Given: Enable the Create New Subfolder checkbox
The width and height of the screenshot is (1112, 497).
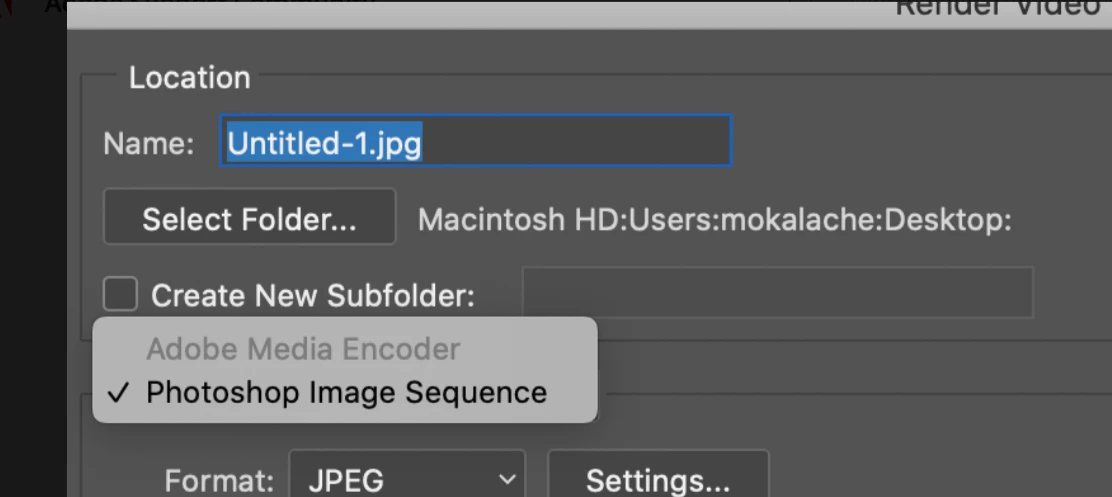Looking at the screenshot, I should click(x=121, y=294).
